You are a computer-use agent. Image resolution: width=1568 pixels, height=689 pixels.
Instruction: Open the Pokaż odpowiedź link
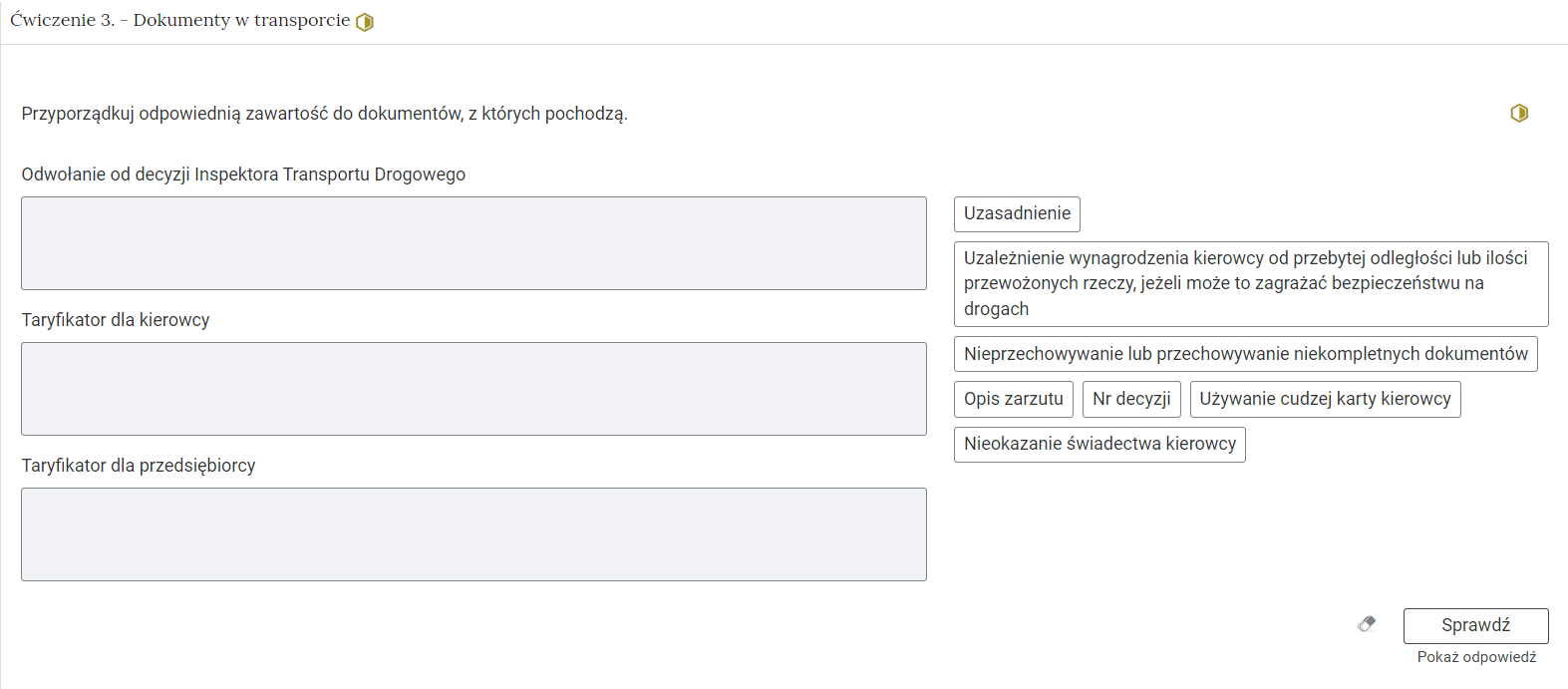[1476, 657]
